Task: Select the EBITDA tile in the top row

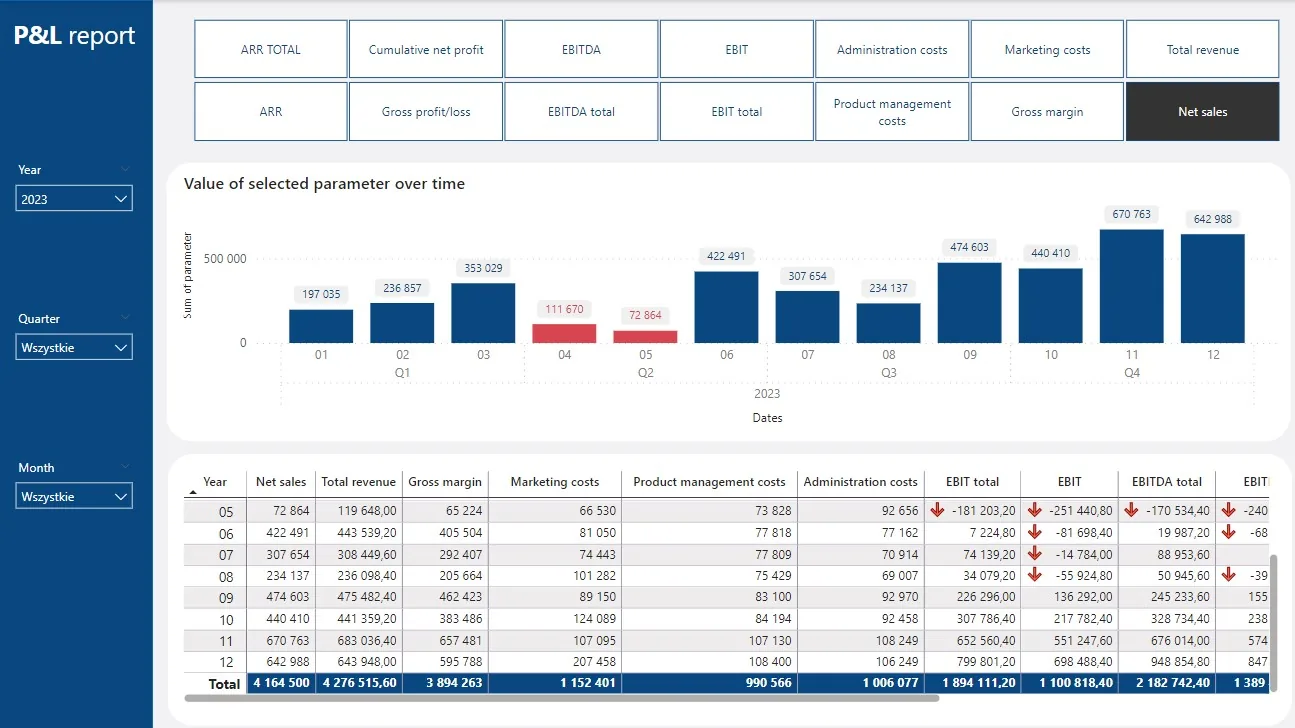Action: click(x=582, y=49)
